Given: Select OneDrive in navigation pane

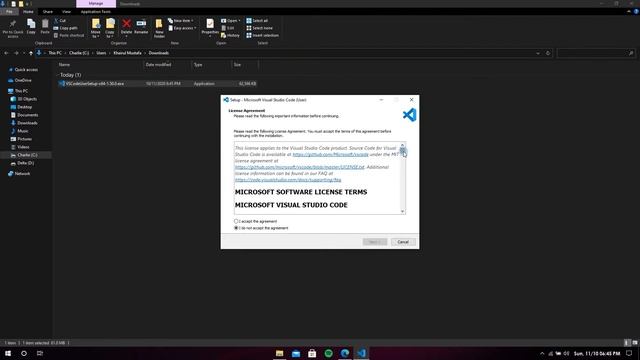Looking at the screenshot, I should (23, 80).
